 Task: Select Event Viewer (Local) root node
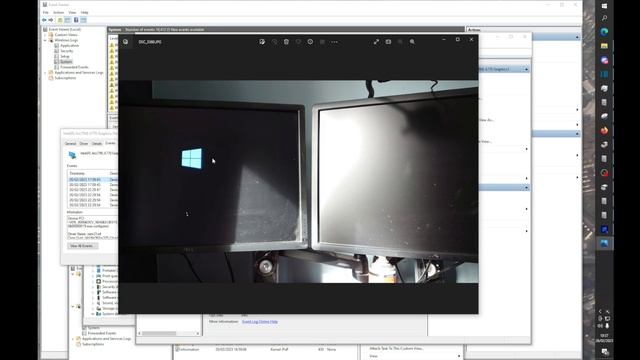coord(64,30)
